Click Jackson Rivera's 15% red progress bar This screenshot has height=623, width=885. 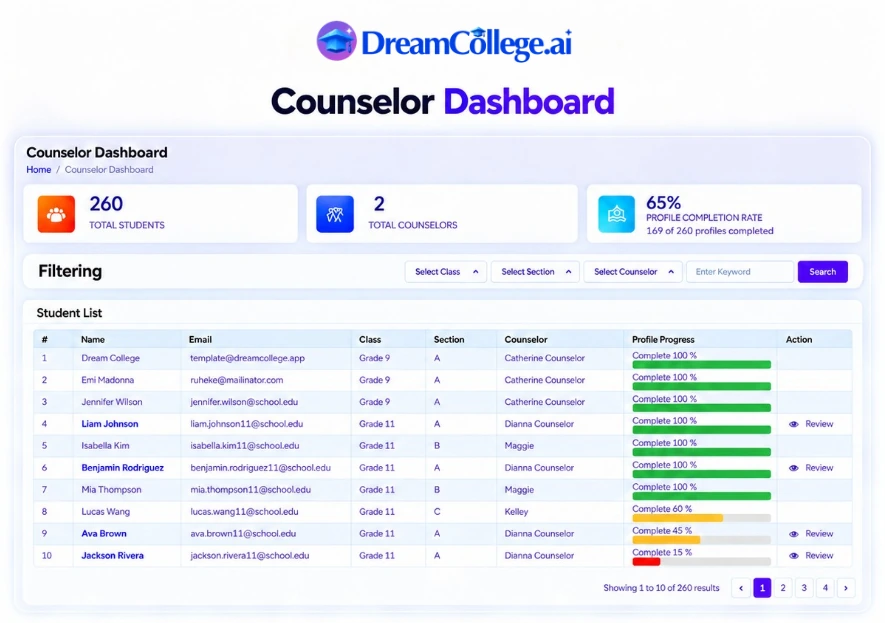click(x=702, y=562)
